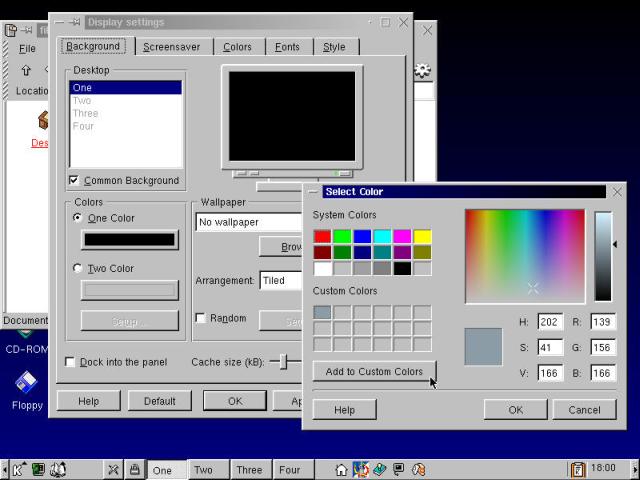Pick the red system color swatch
This screenshot has height=480, width=640.
[x=322, y=237]
